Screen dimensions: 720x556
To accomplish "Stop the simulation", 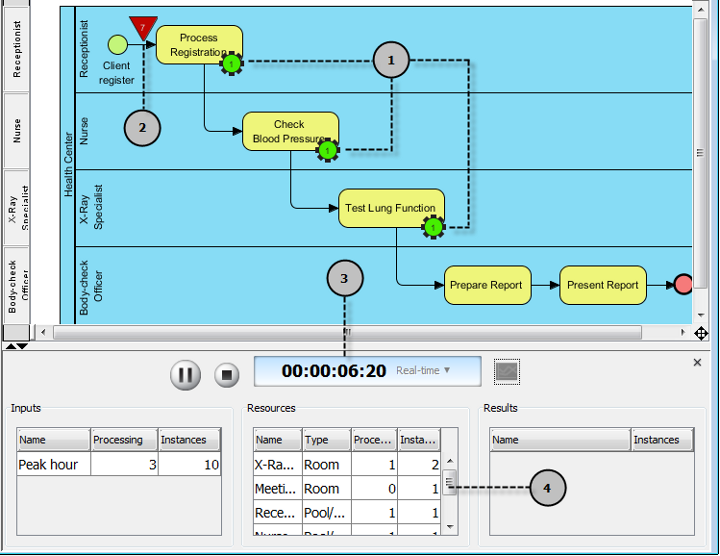I will (226, 375).
